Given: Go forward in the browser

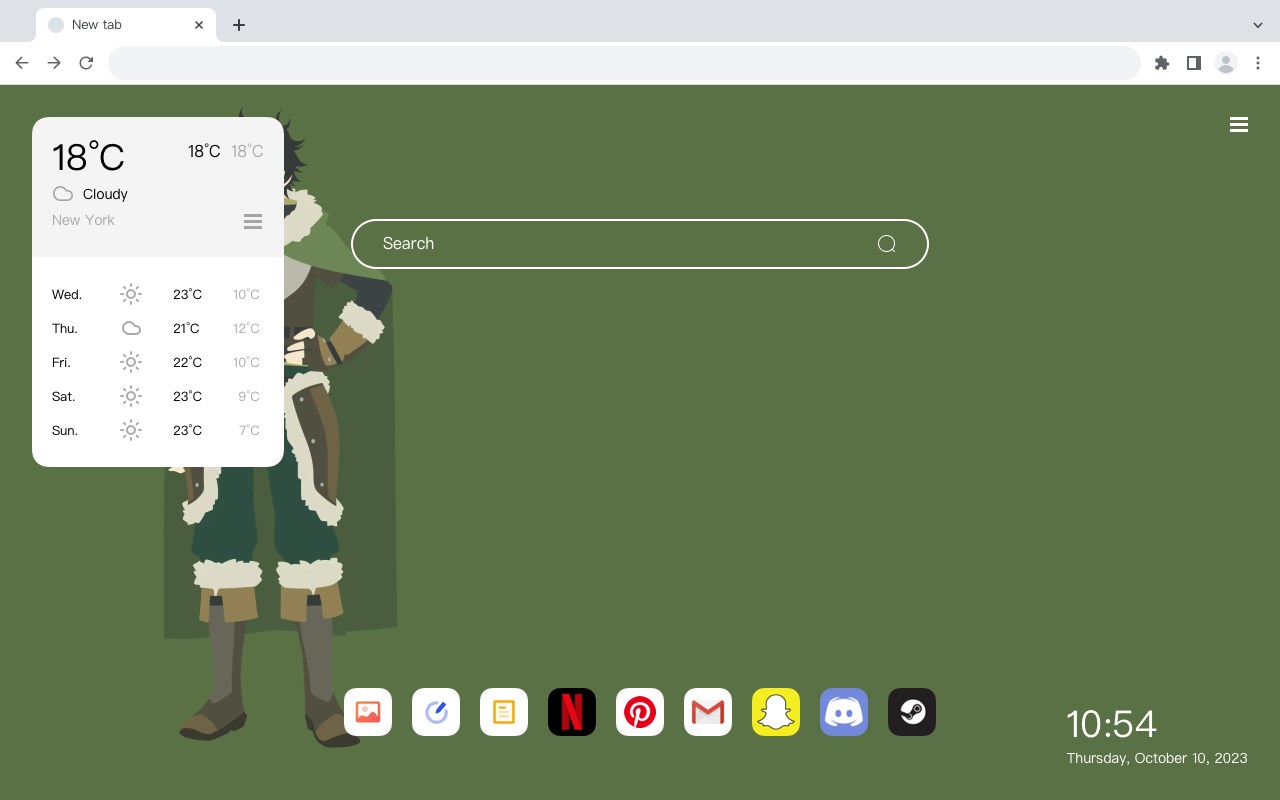Looking at the screenshot, I should click(54, 63).
